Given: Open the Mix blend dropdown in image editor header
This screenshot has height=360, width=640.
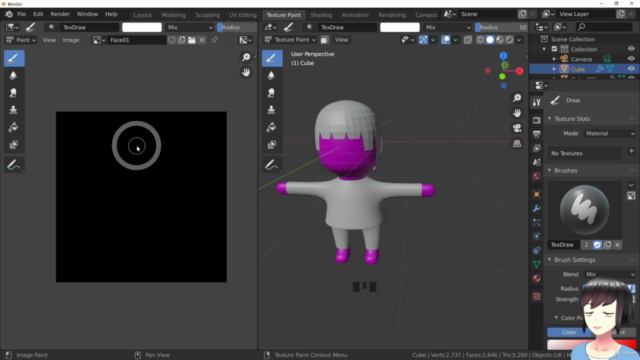Looking at the screenshot, I should (190, 27).
